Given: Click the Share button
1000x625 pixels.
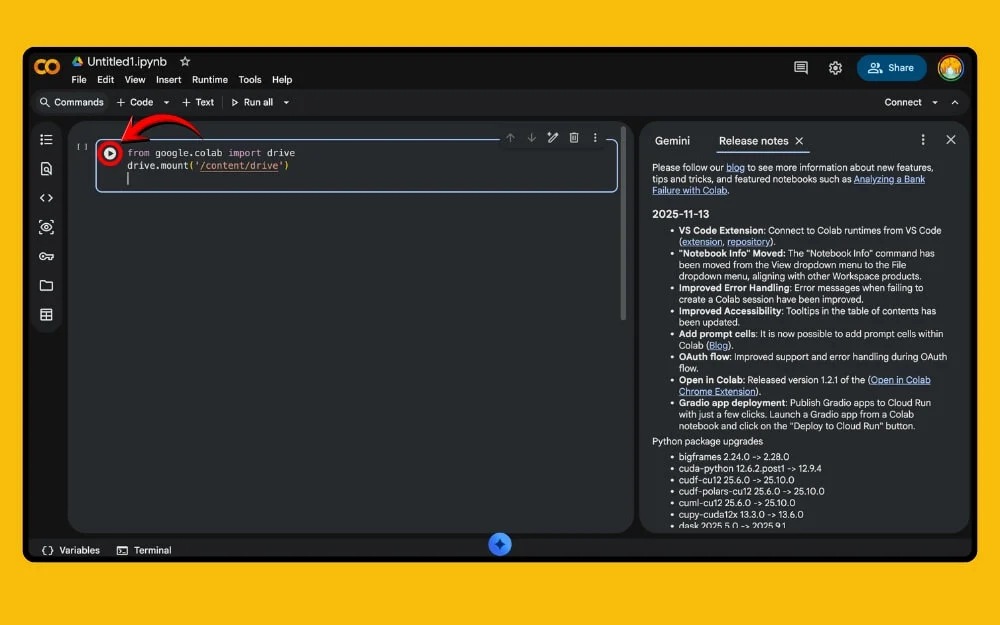Looking at the screenshot, I should coord(891,68).
